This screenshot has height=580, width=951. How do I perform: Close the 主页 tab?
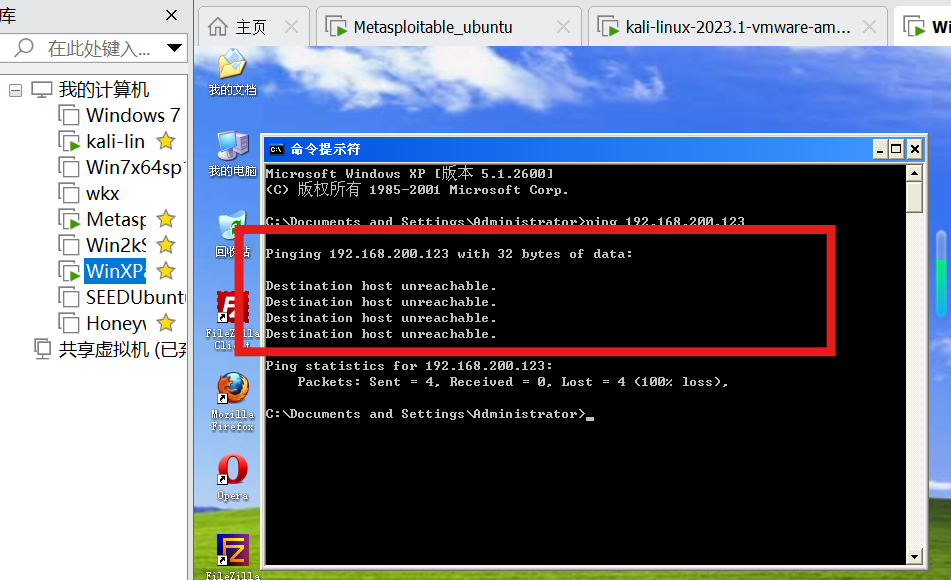(292, 27)
